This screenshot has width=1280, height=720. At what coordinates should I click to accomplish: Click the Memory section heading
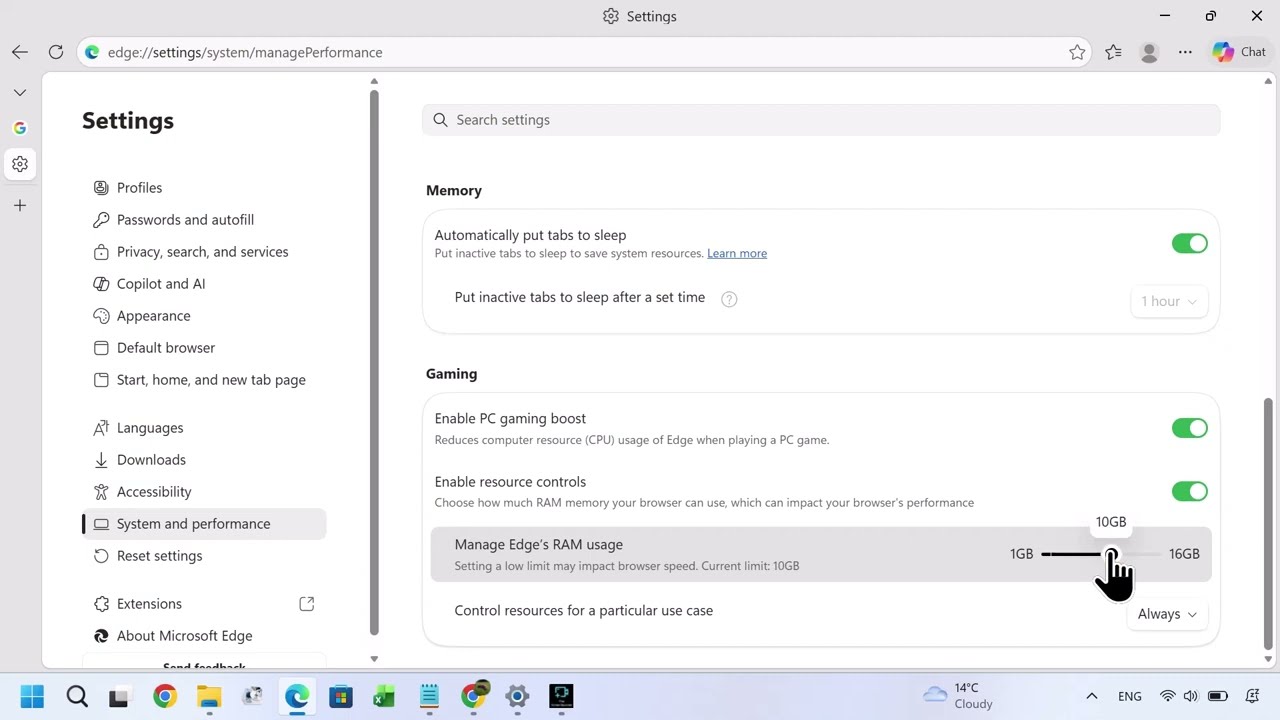tap(454, 190)
